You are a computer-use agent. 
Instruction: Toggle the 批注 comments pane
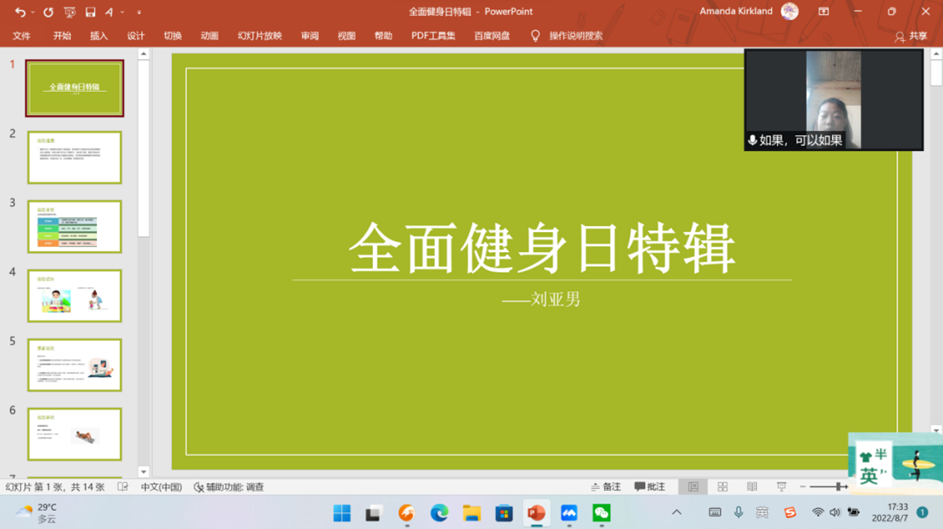tap(649, 487)
